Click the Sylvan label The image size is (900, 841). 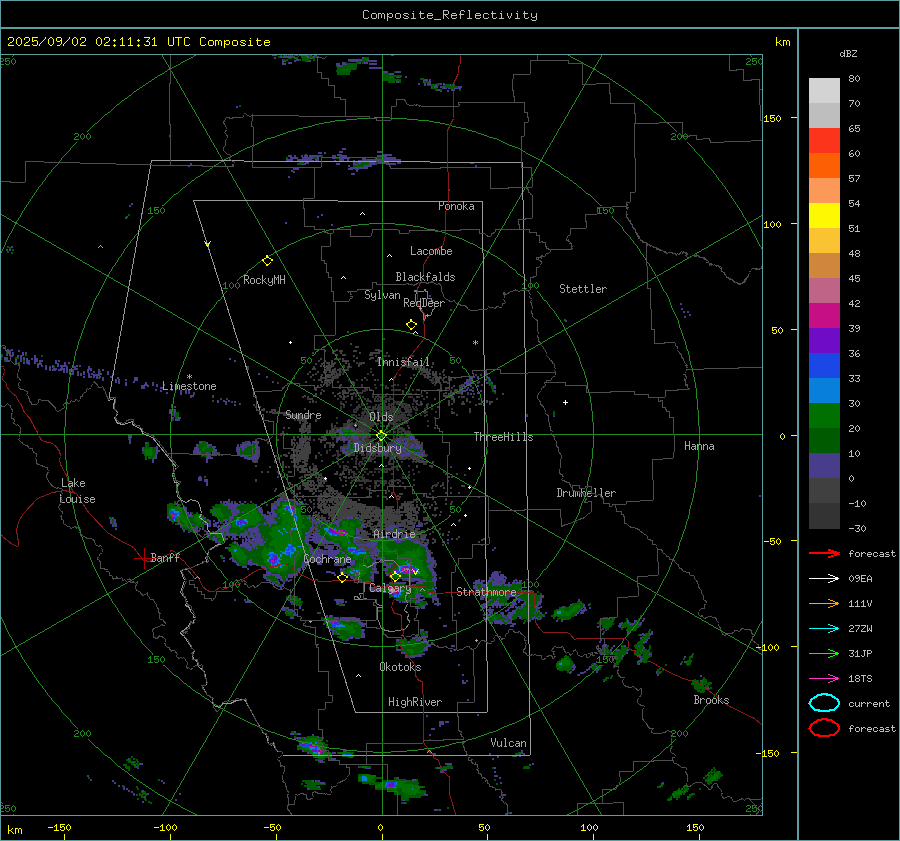tap(382, 295)
